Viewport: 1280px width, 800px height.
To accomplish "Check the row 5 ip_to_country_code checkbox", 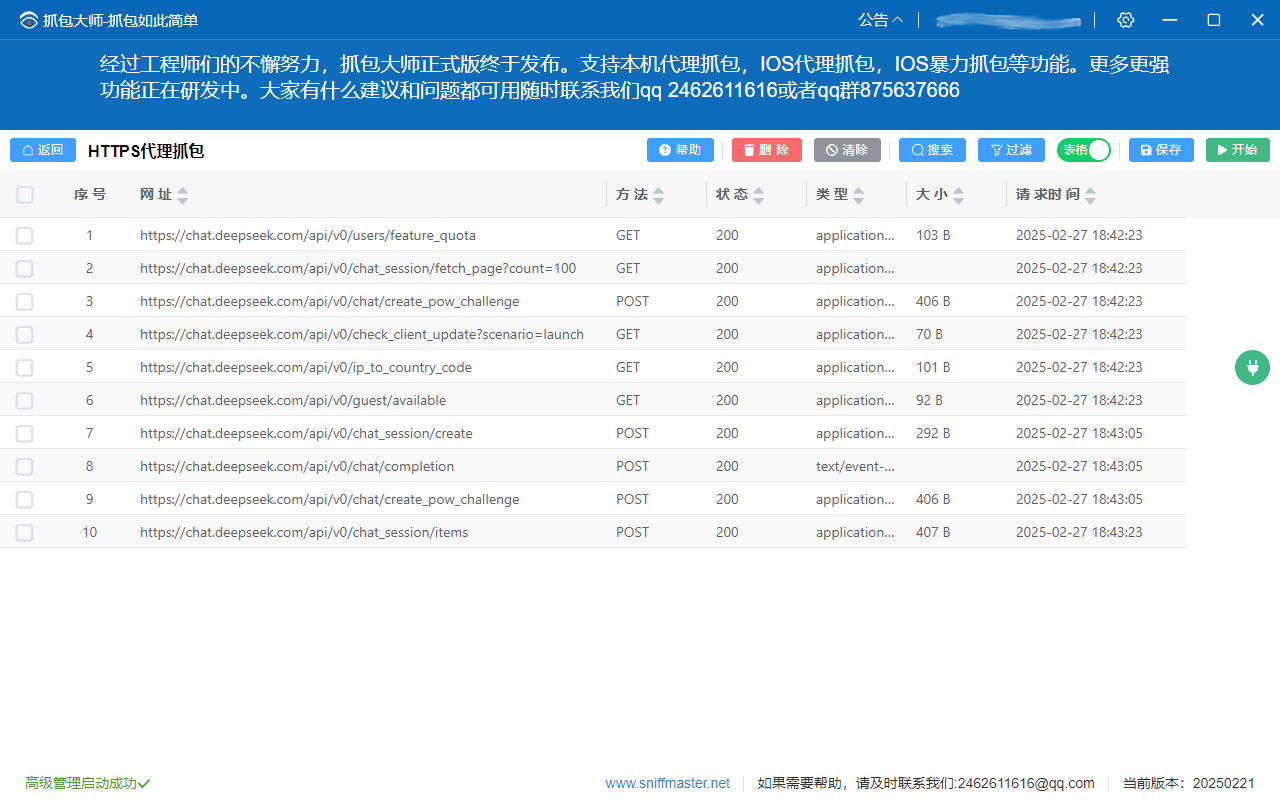I will [25, 368].
